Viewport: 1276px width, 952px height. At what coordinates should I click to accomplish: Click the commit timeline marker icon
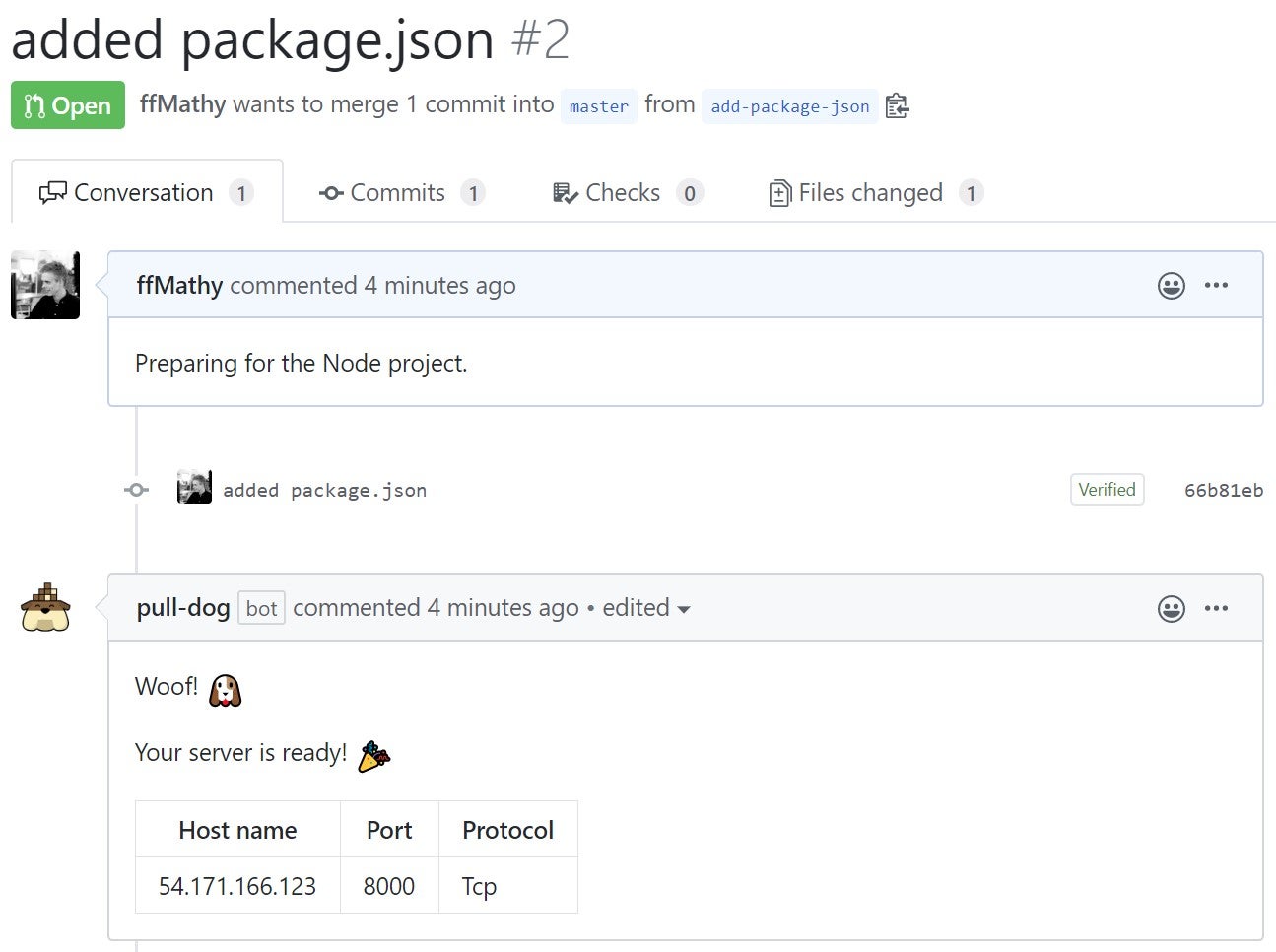(x=137, y=490)
